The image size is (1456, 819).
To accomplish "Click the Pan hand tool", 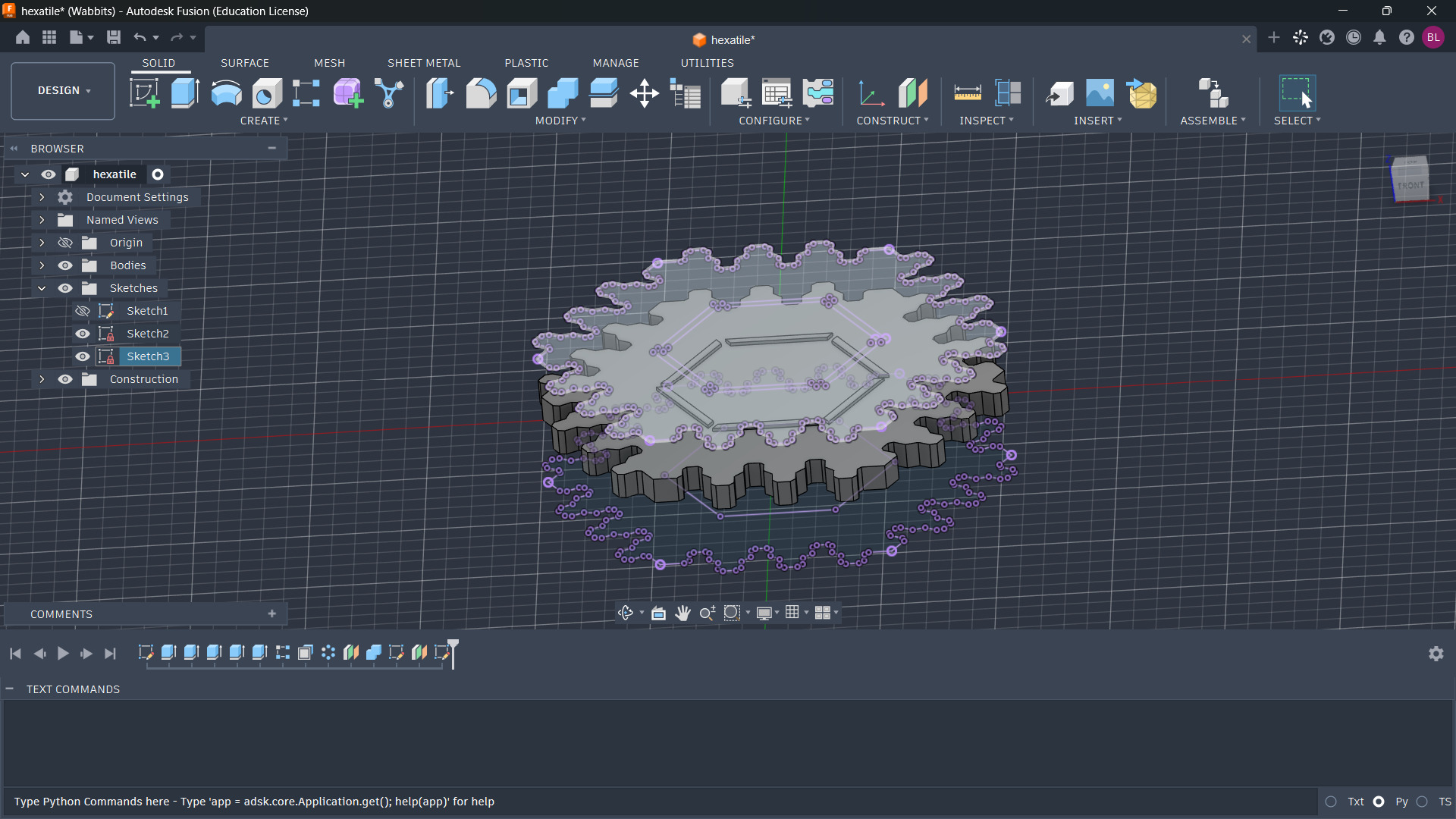I will coord(682,613).
